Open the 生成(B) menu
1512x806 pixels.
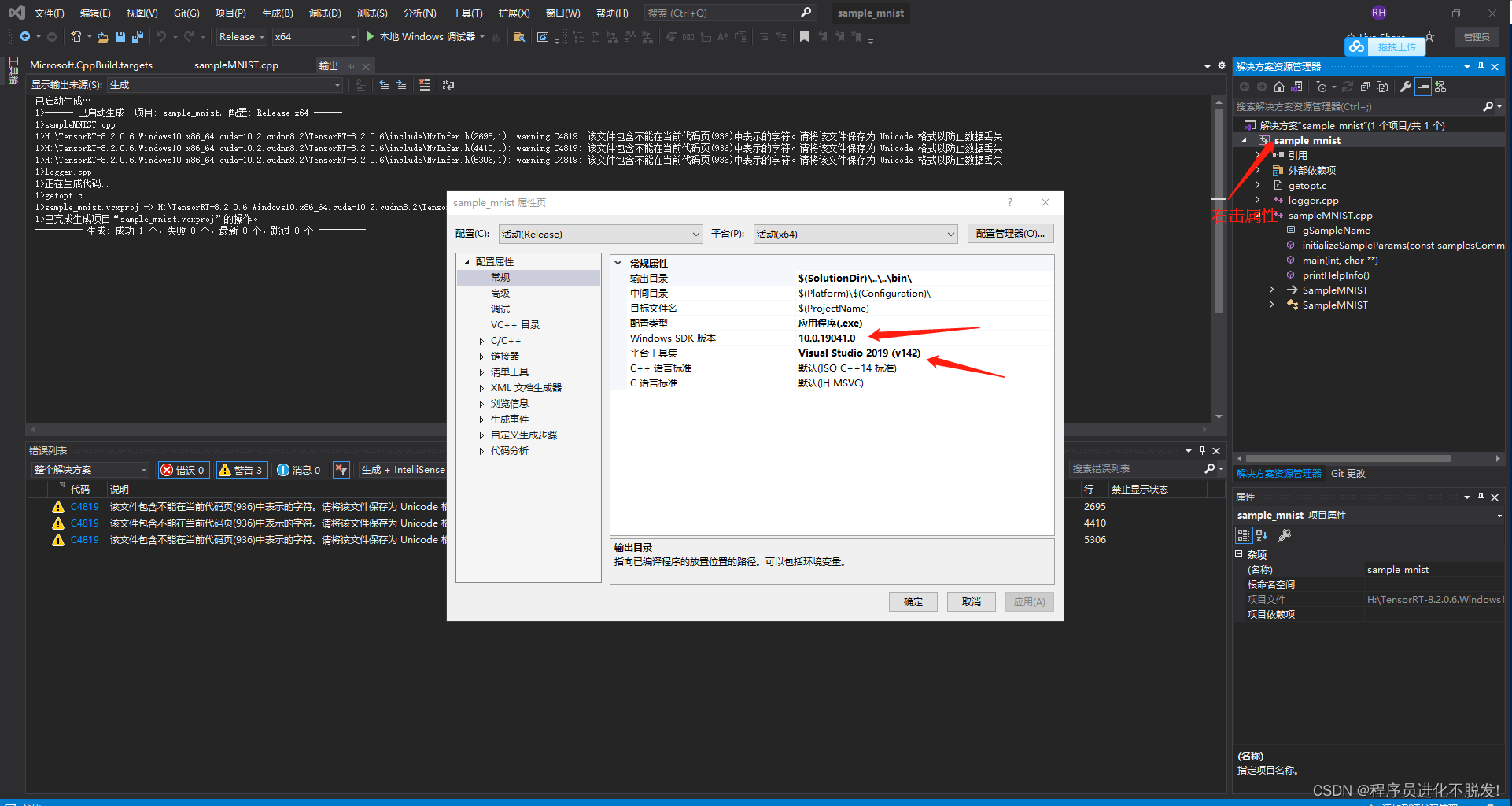277,13
